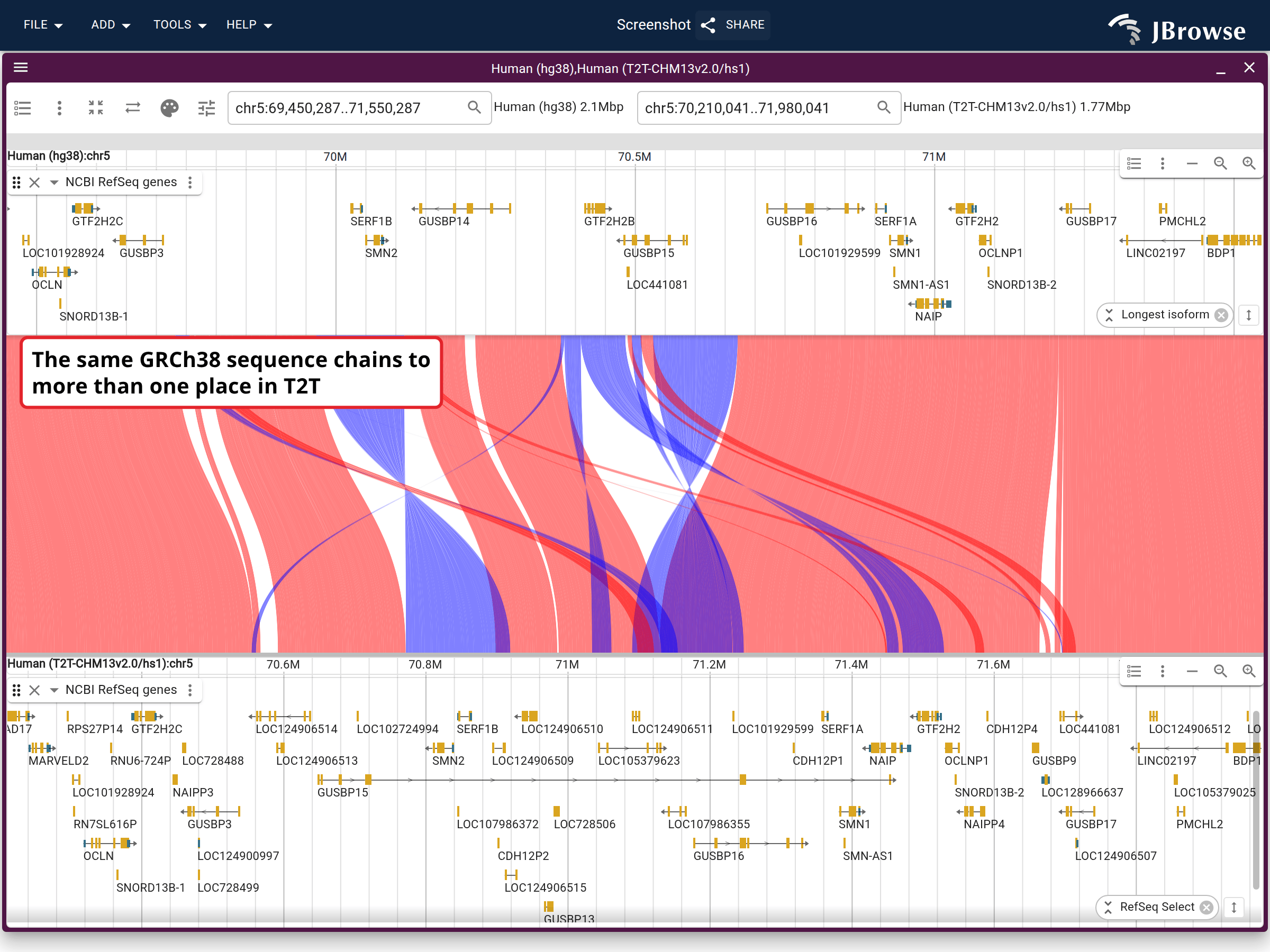Select the NAIP gene label in hg38 track

click(928, 316)
